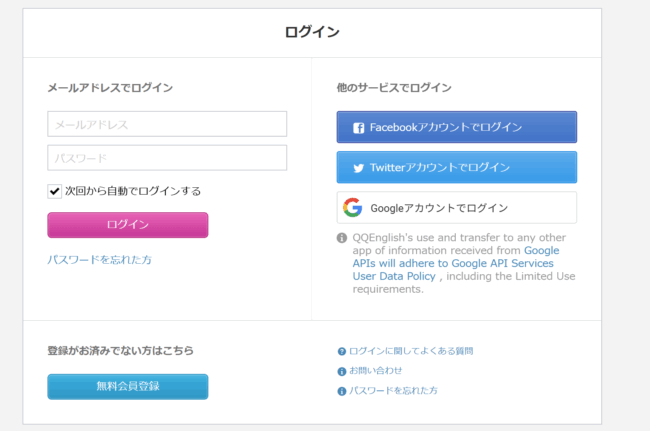This screenshot has height=431, width=650.
Task: Click the info icon beside the QQEnglish notice
Action: pyautogui.click(x=342, y=238)
